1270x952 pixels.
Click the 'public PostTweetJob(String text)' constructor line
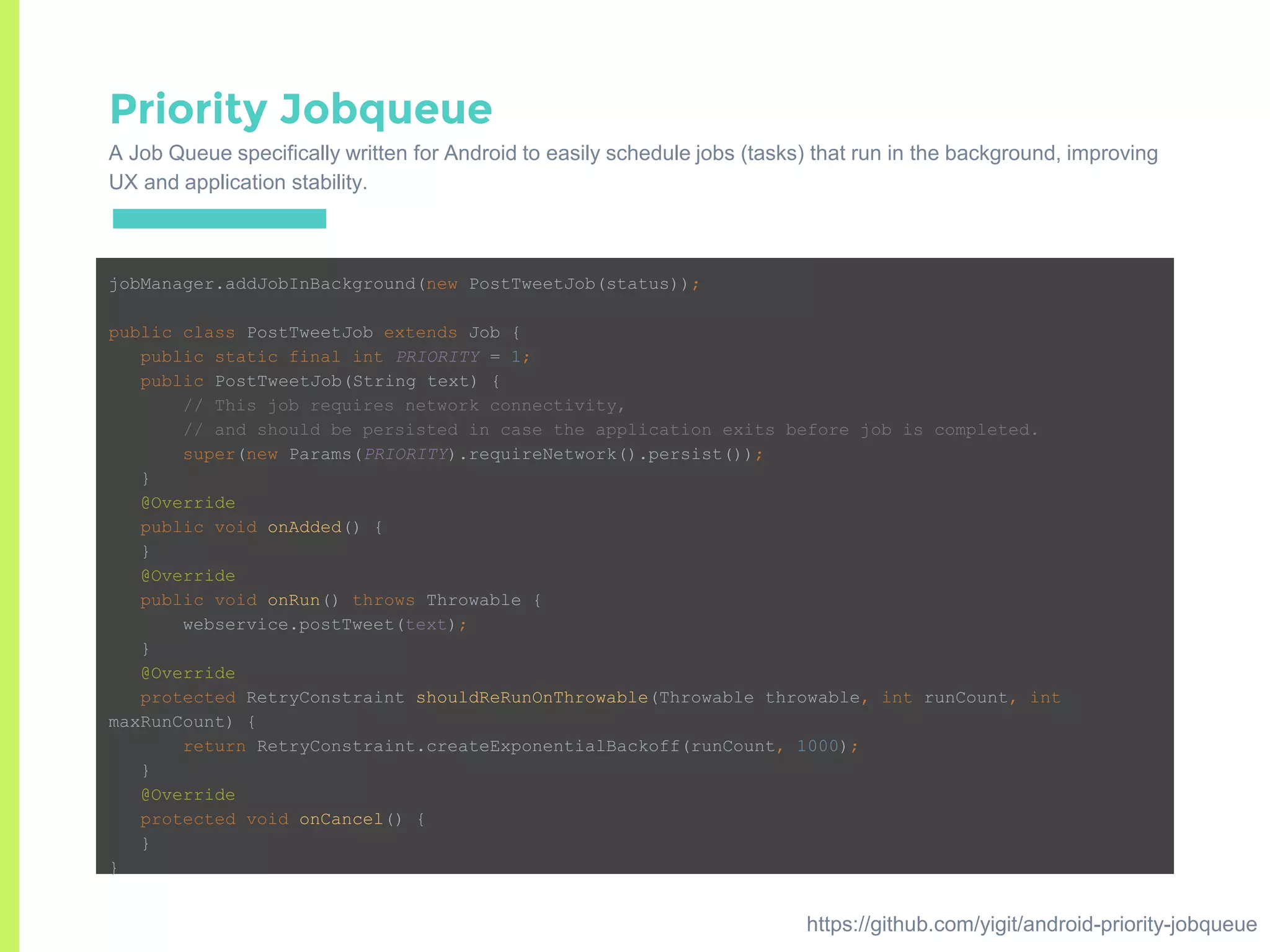click(x=320, y=381)
